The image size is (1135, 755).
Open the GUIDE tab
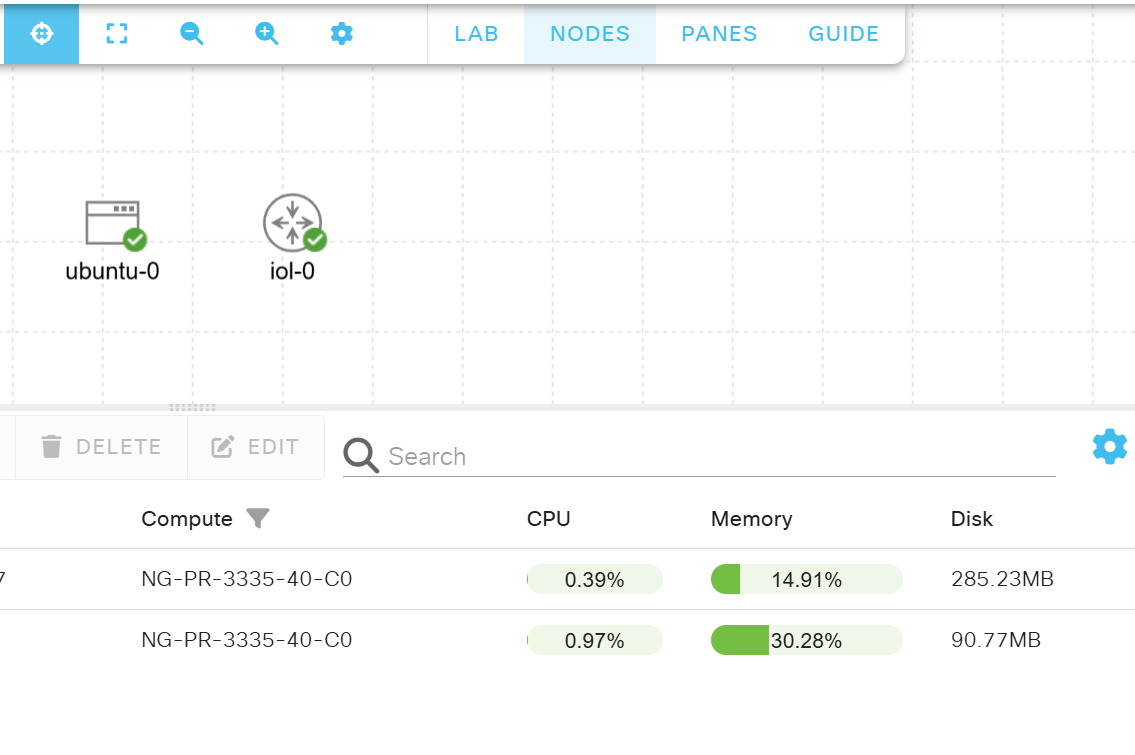(843, 34)
